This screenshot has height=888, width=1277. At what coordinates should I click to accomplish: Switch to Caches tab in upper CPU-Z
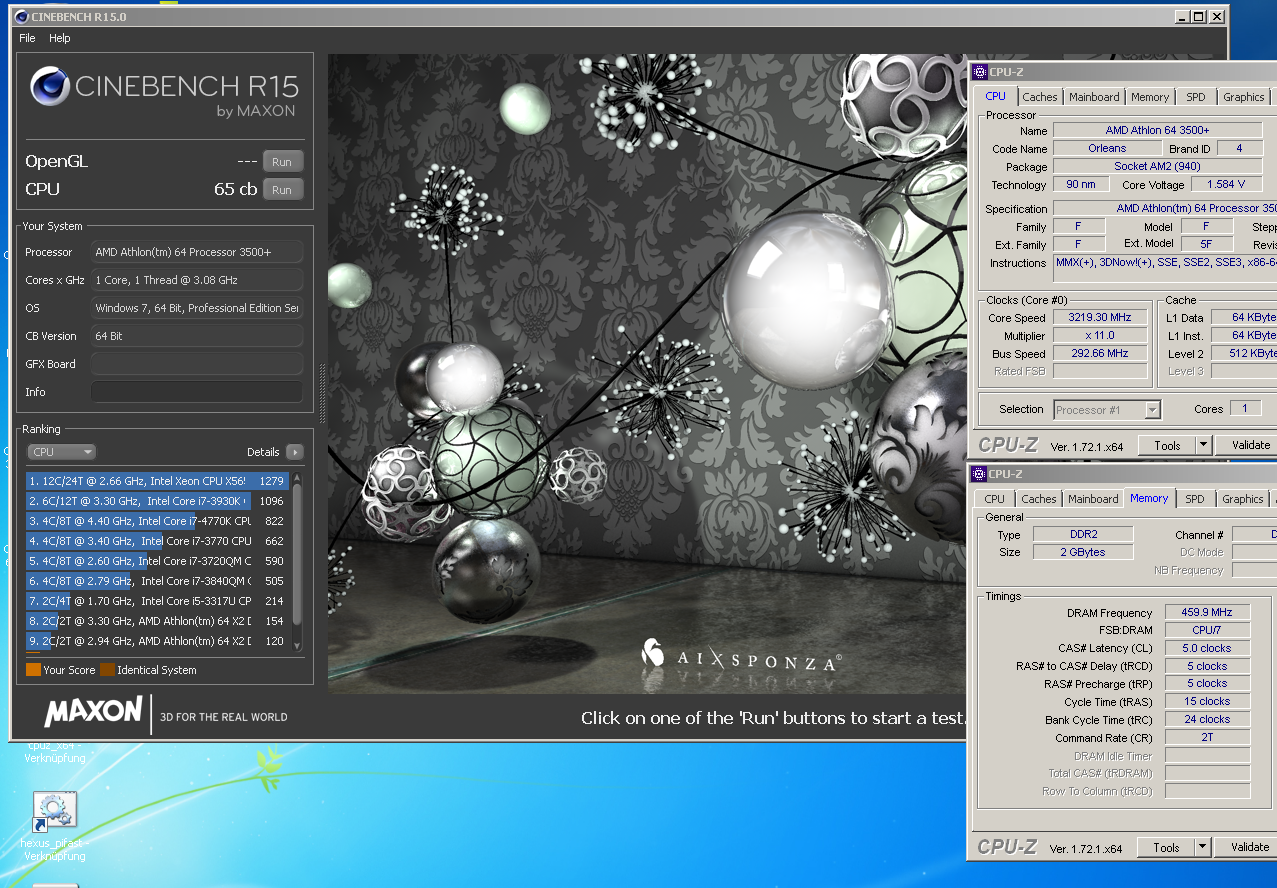(1039, 97)
